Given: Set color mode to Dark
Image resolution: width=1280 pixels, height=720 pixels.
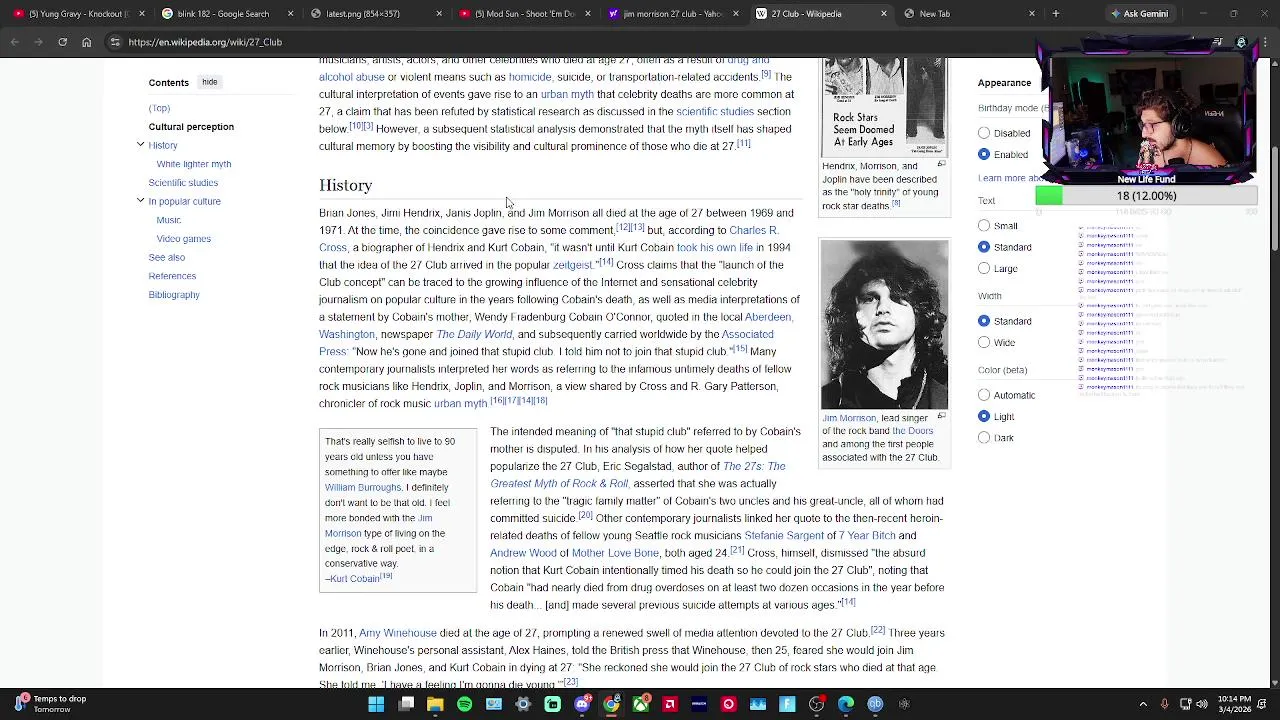Looking at the screenshot, I should [x=984, y=438].
